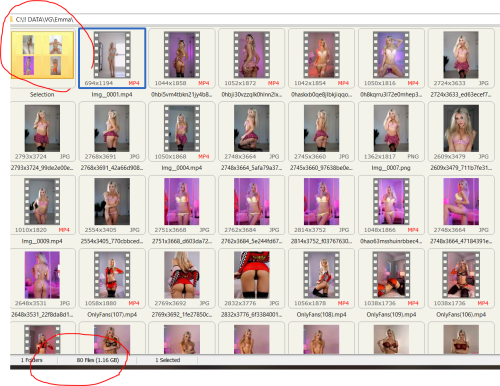Click the "1 Selected" status bar entry
The height and width of the screenshot is (386, 500).
(x=168, y=360)
